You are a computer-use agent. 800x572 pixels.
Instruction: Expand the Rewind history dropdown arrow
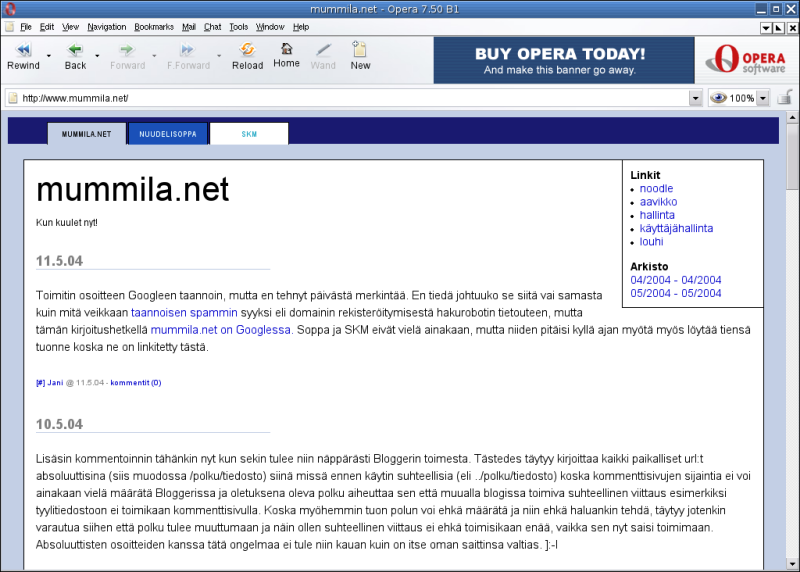click(47, 54)
